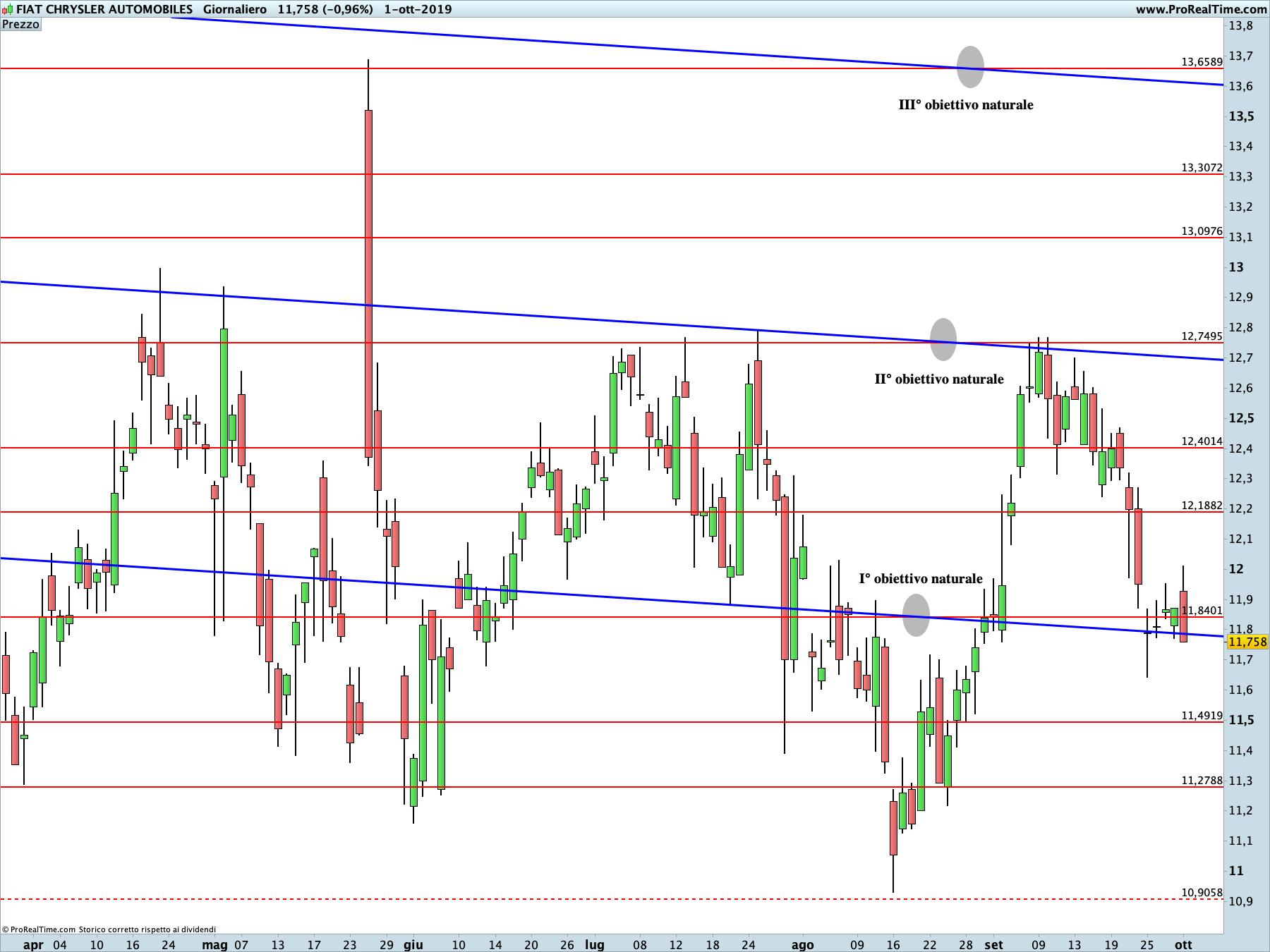Click the 12,4014 level label
This screenshot has height=952, width=1270.
coord(1202,441)
